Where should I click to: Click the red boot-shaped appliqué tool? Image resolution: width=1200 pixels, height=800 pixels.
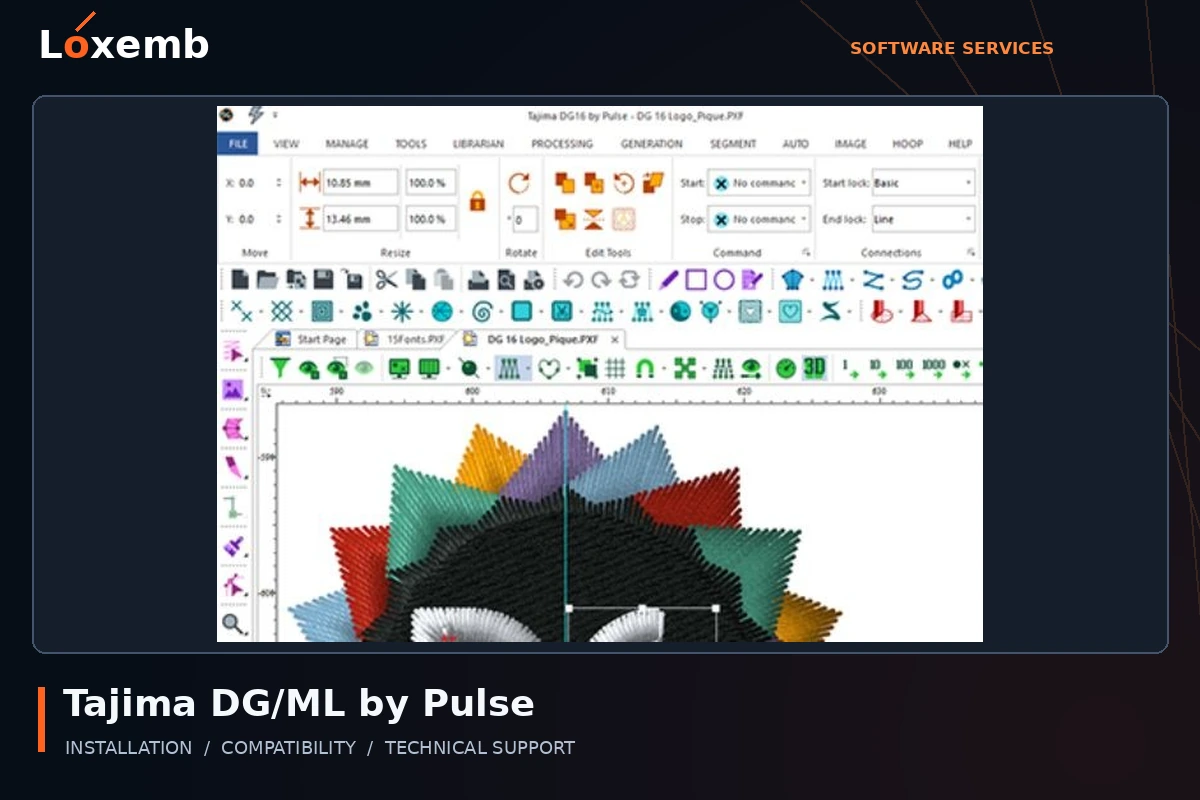click(881, 311)
